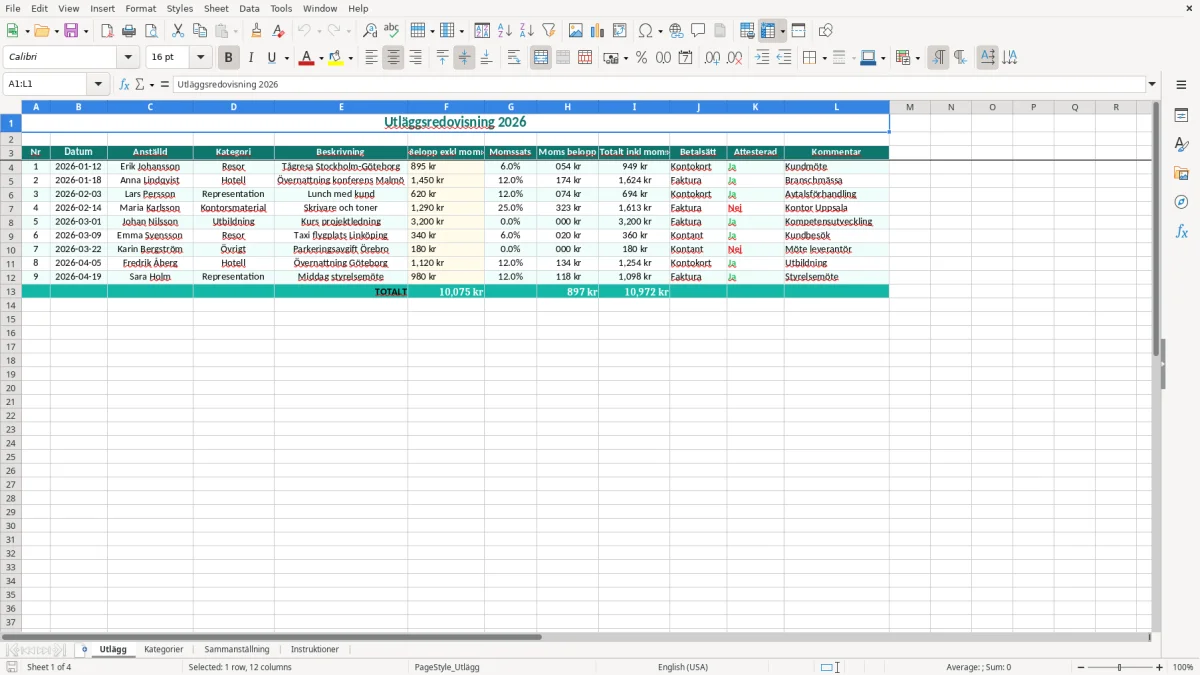Click the English (USA) language status field
This screenshot has height=675, width=1200.
pos(683,667)
